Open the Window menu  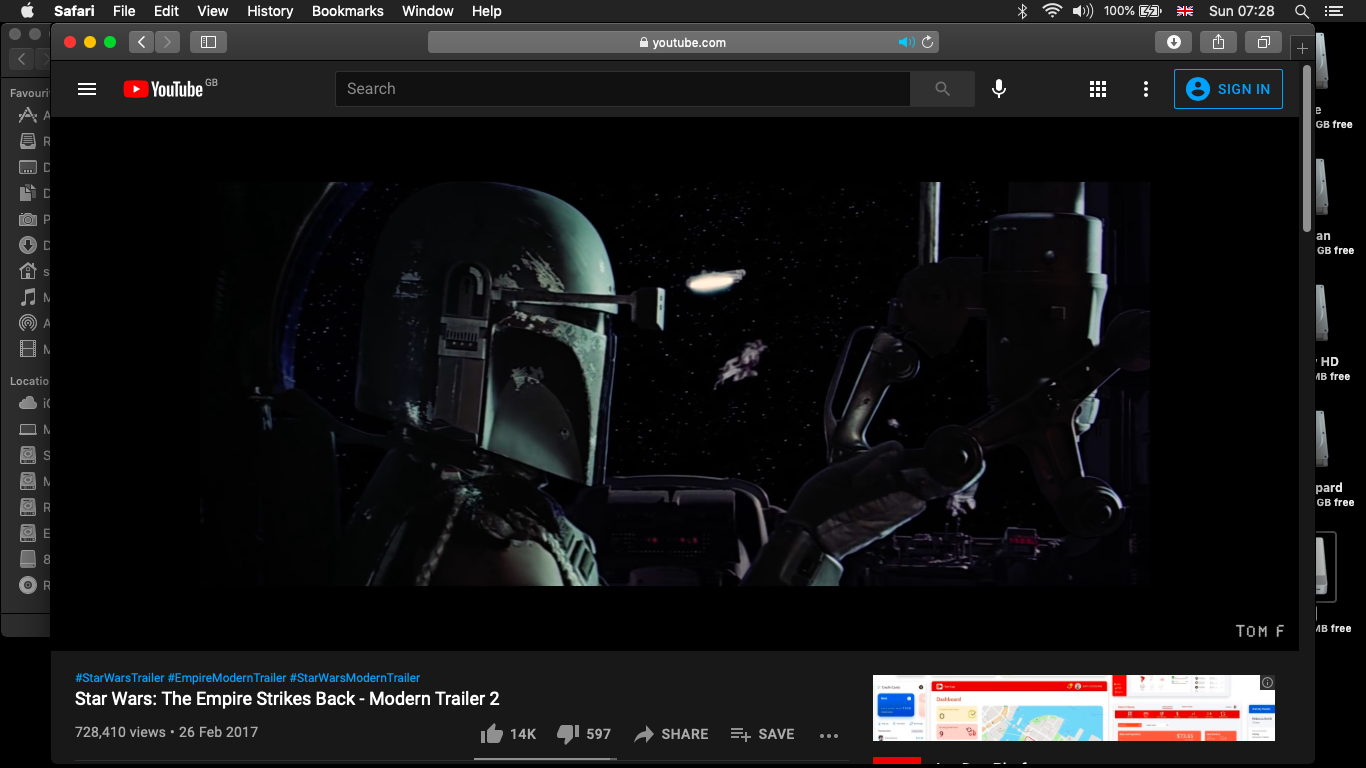coord(428,11)
